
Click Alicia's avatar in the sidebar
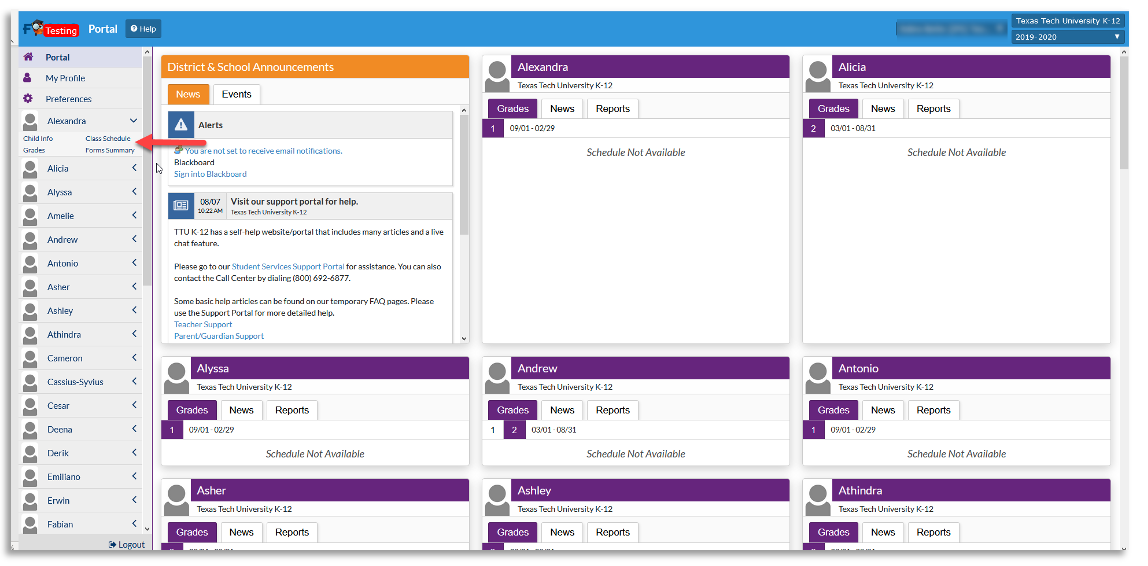coord(30,169)
